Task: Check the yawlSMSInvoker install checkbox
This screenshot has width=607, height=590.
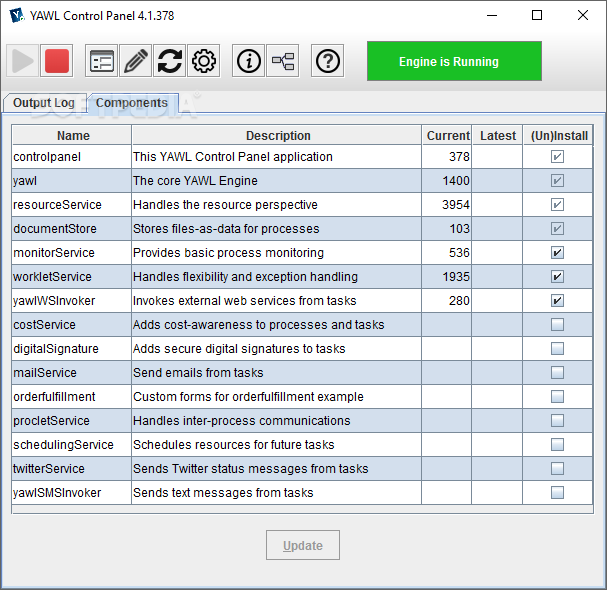Action: [x=557, y=493]
